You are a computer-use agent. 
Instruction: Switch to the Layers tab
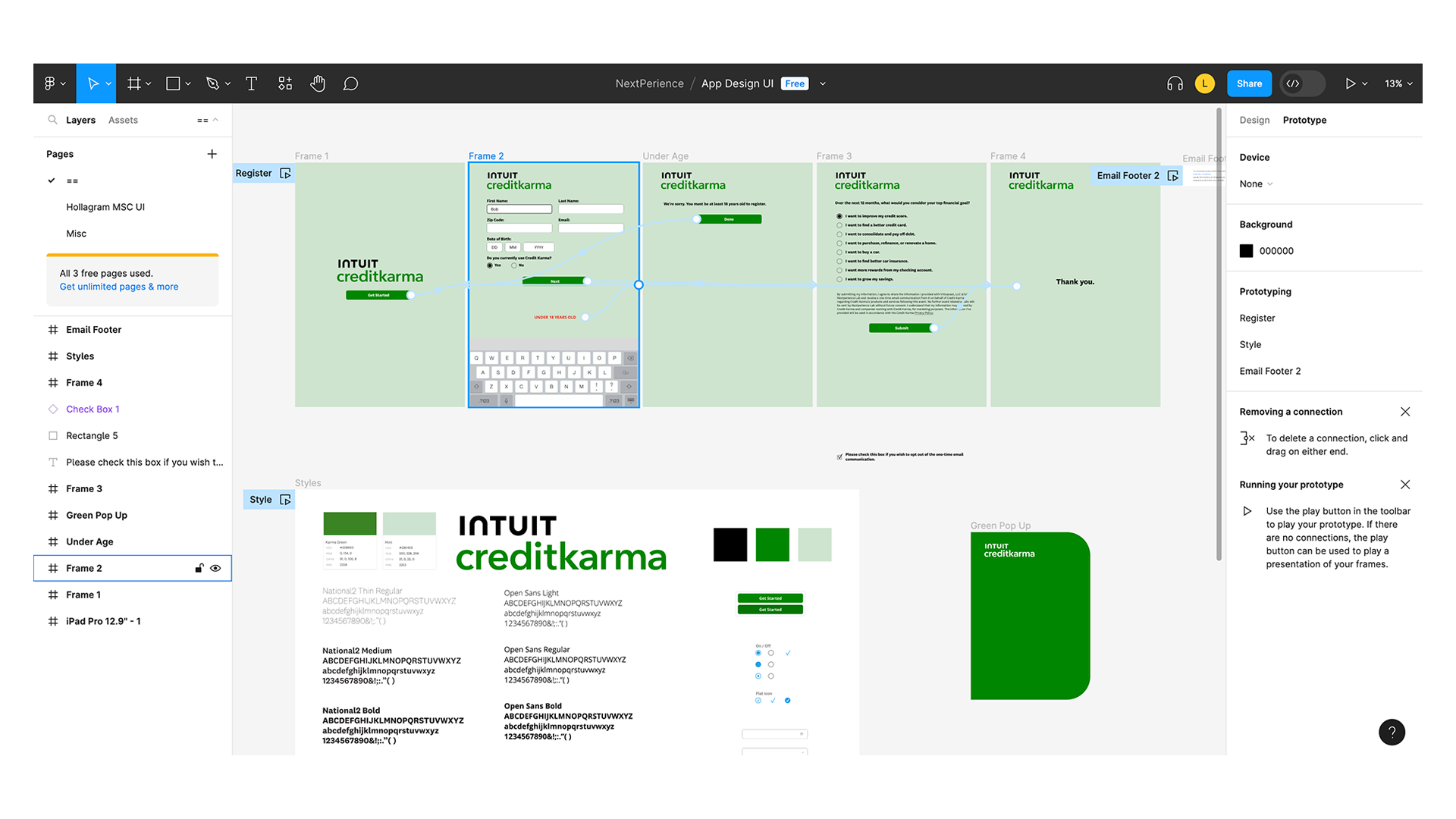click(x=80, y=120)
